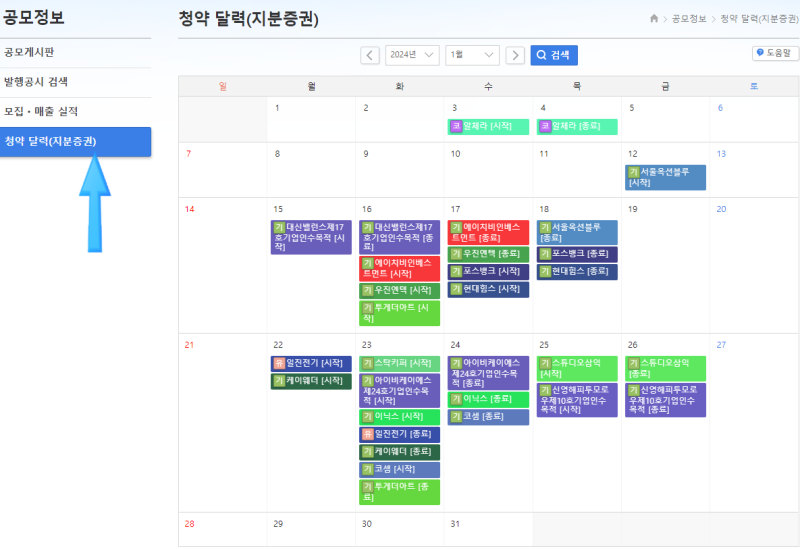Open 신영해피투모로우제10호 [시작] event on the 25th
800x549 pixels.
577,400
